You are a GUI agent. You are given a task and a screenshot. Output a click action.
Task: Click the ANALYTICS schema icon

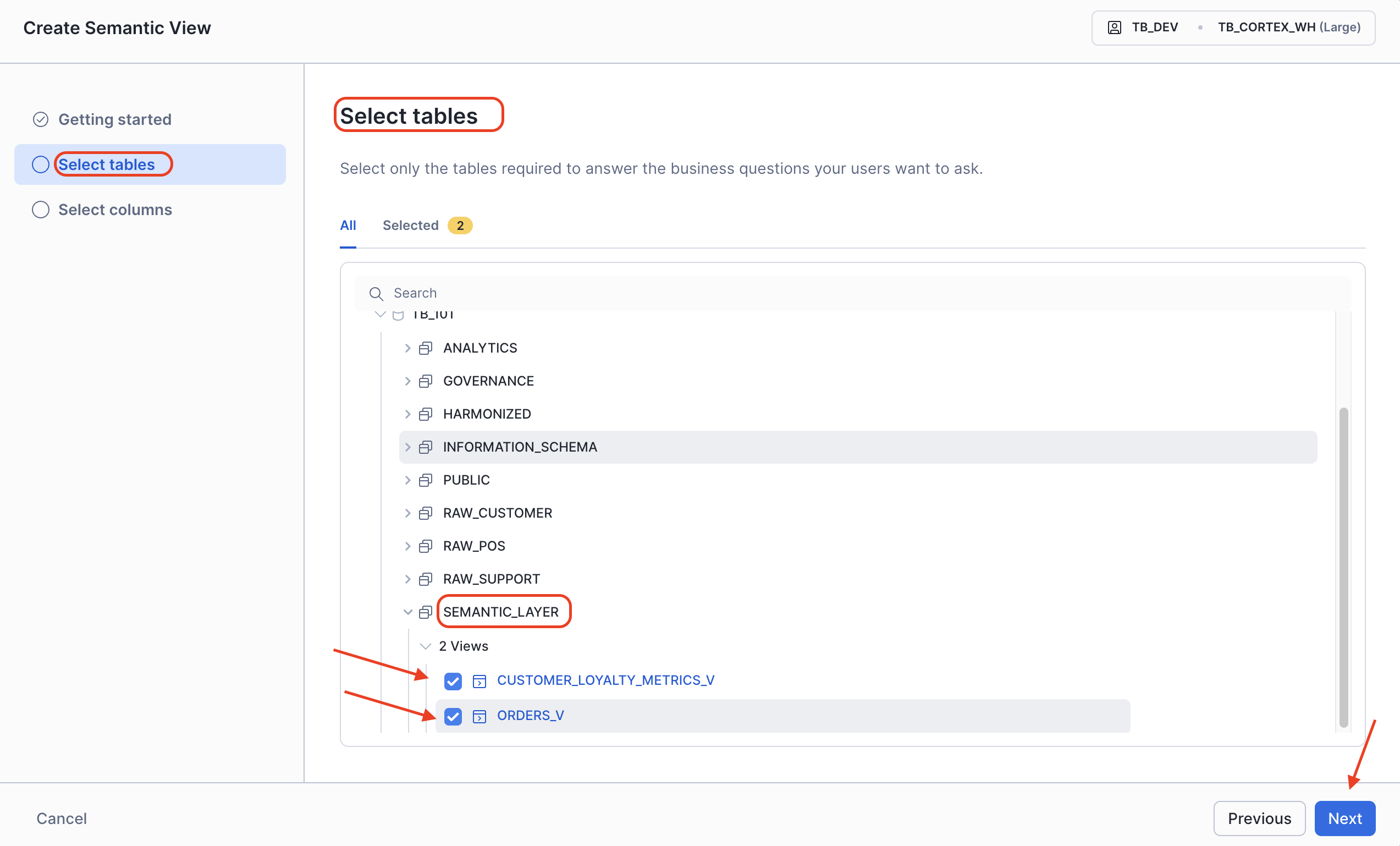pyautogui.click(x=426, y=348)
